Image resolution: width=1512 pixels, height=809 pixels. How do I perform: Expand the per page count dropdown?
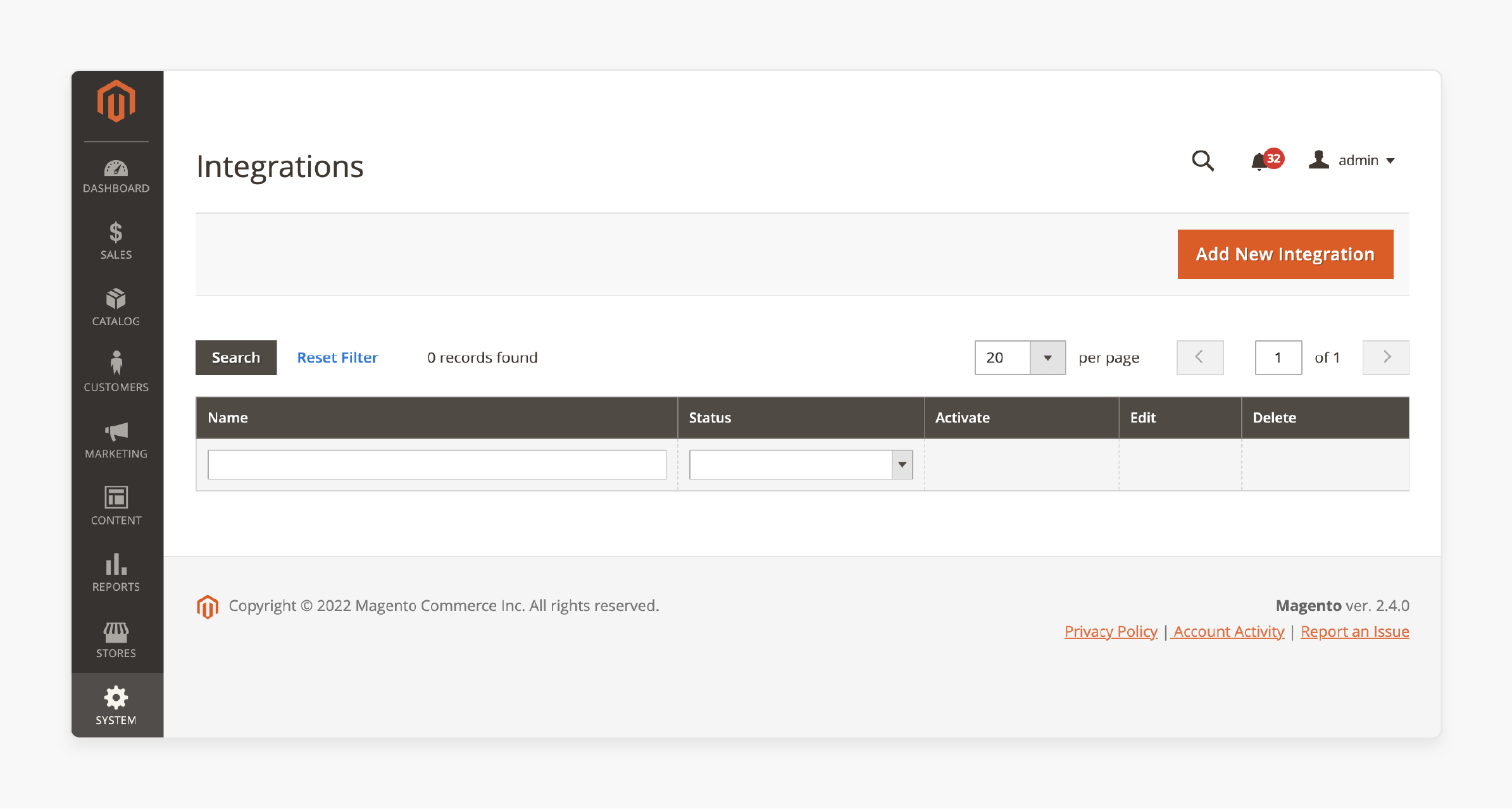coord(1046,357)
